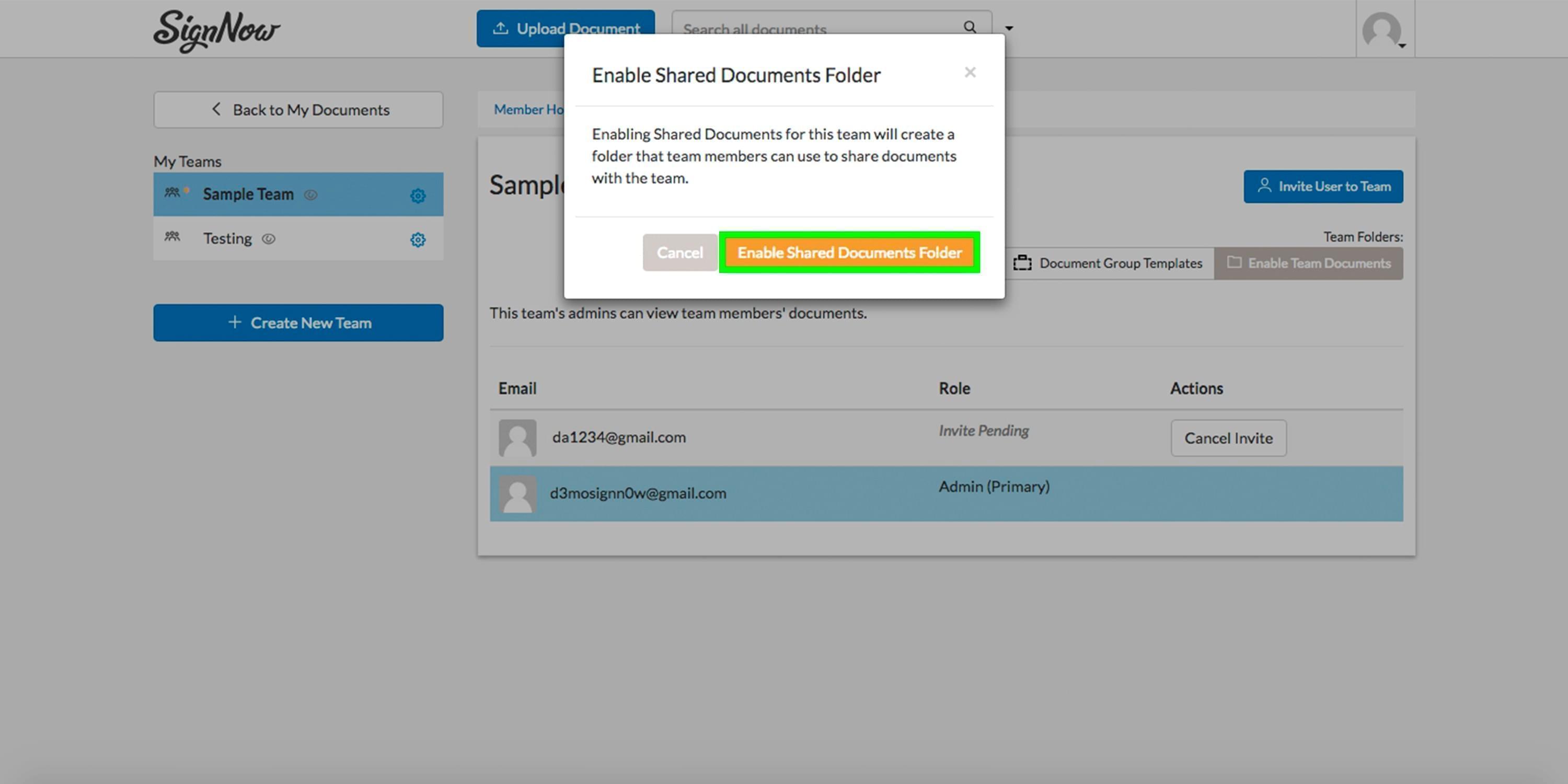Click inside the Search all documents field
The height and width of the screenshot is (784, 1568).
(x=791, y=28)
